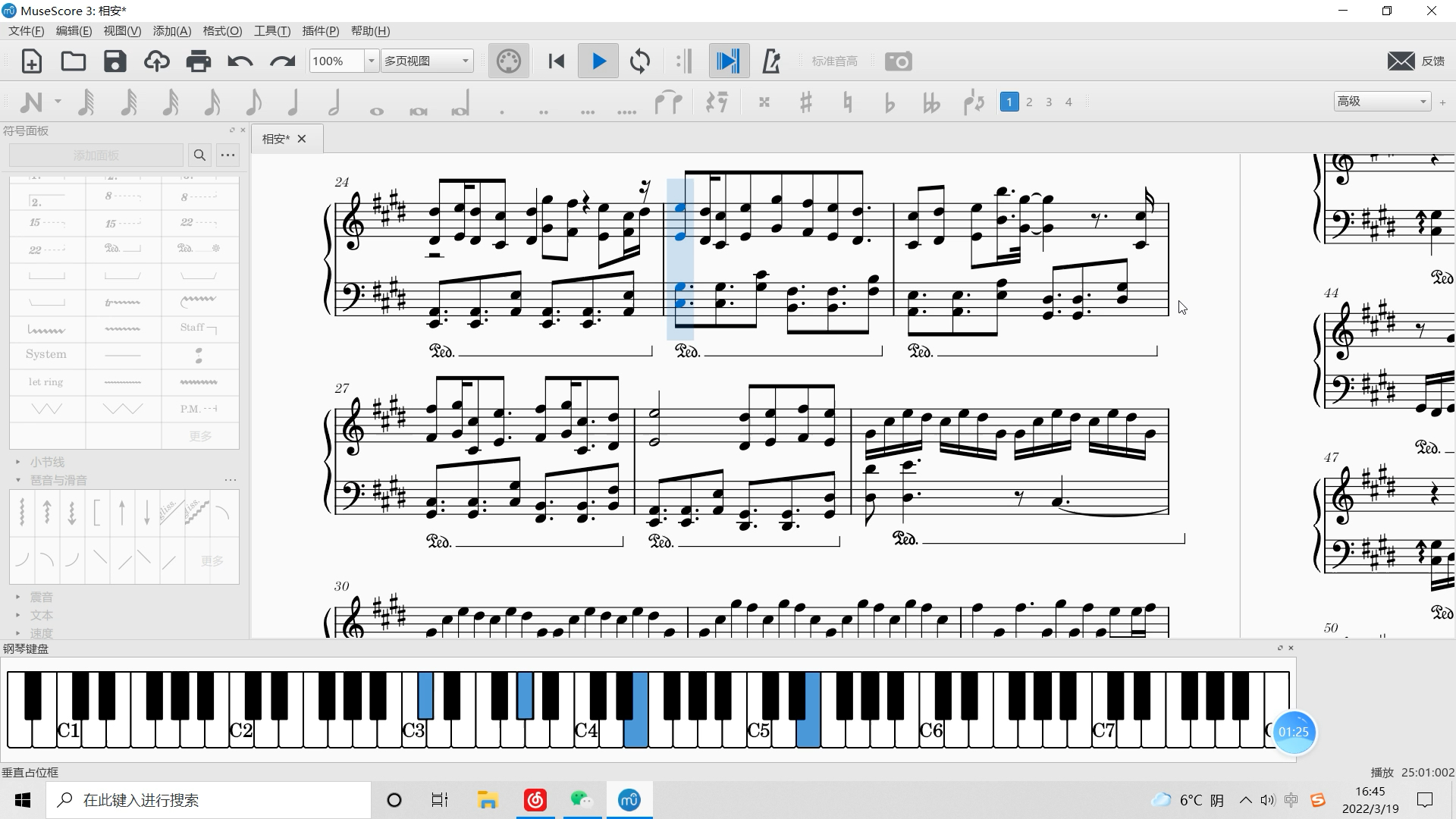
Task: Apply the flat accidental
Action: [x=890, y=102]
